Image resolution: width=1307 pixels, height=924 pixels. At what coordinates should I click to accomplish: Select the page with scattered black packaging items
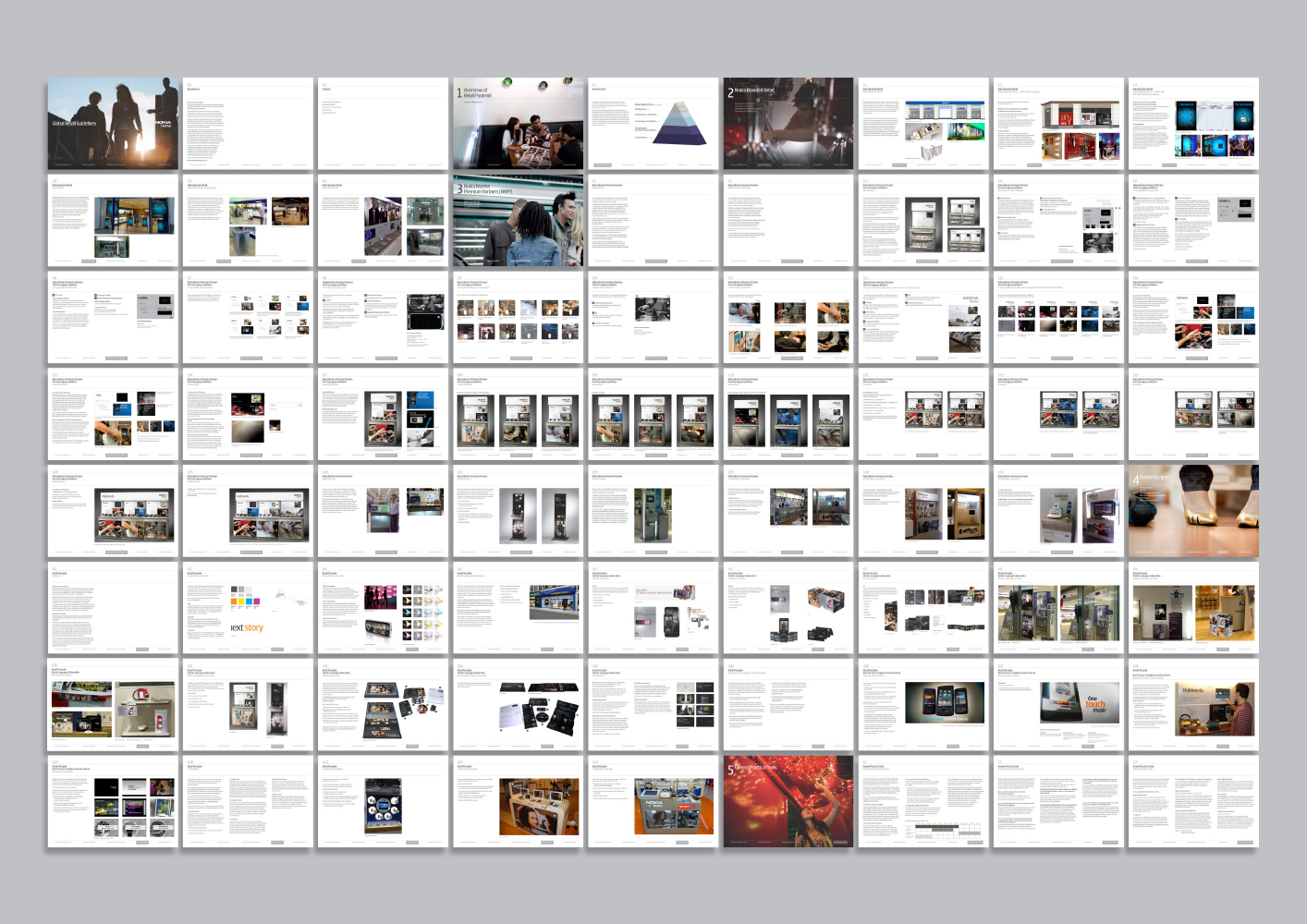pos(518,704)
